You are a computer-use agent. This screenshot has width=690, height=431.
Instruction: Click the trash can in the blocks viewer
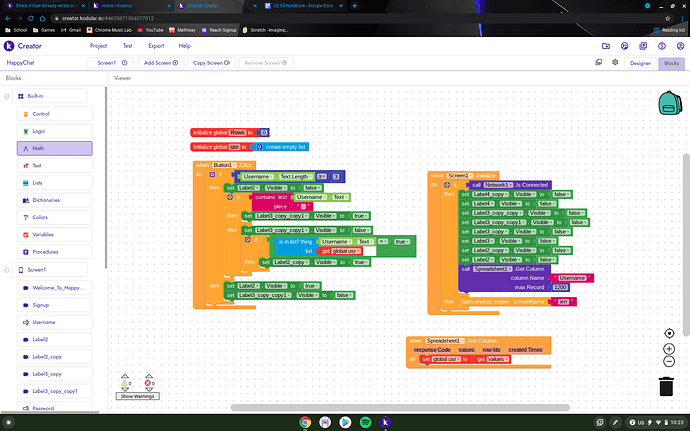click(666, 386)
